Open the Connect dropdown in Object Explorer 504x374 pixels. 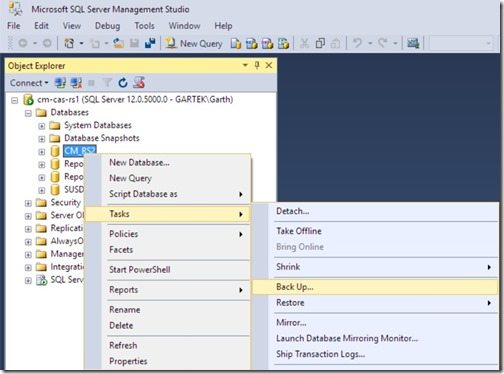[x=29, y=83]
